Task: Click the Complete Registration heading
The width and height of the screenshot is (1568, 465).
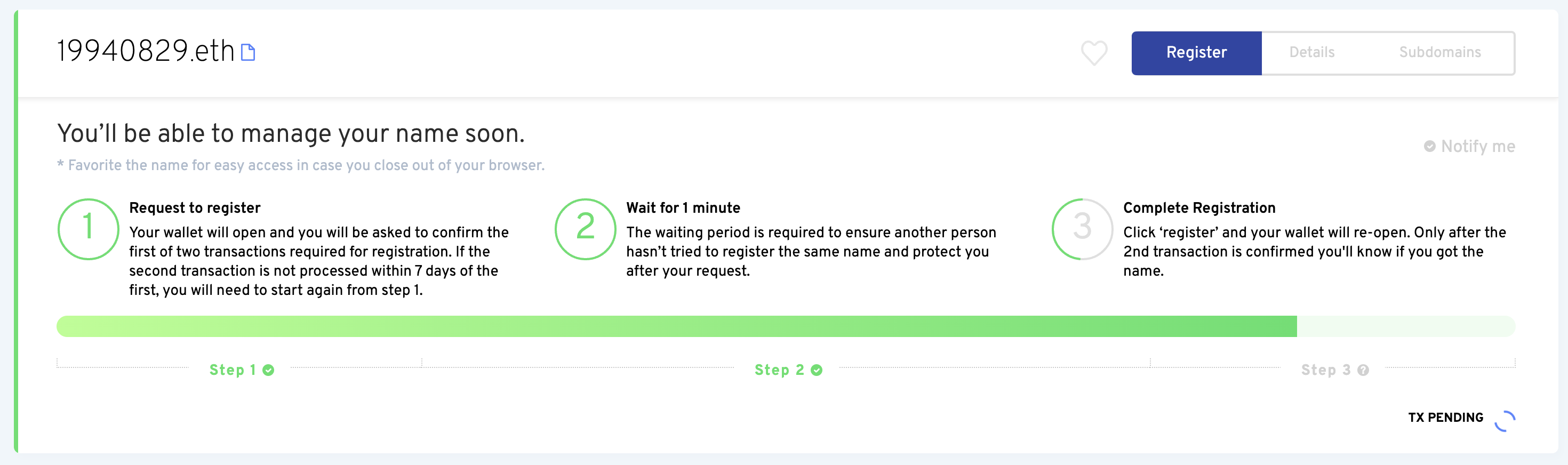Action: (1199, 208)
